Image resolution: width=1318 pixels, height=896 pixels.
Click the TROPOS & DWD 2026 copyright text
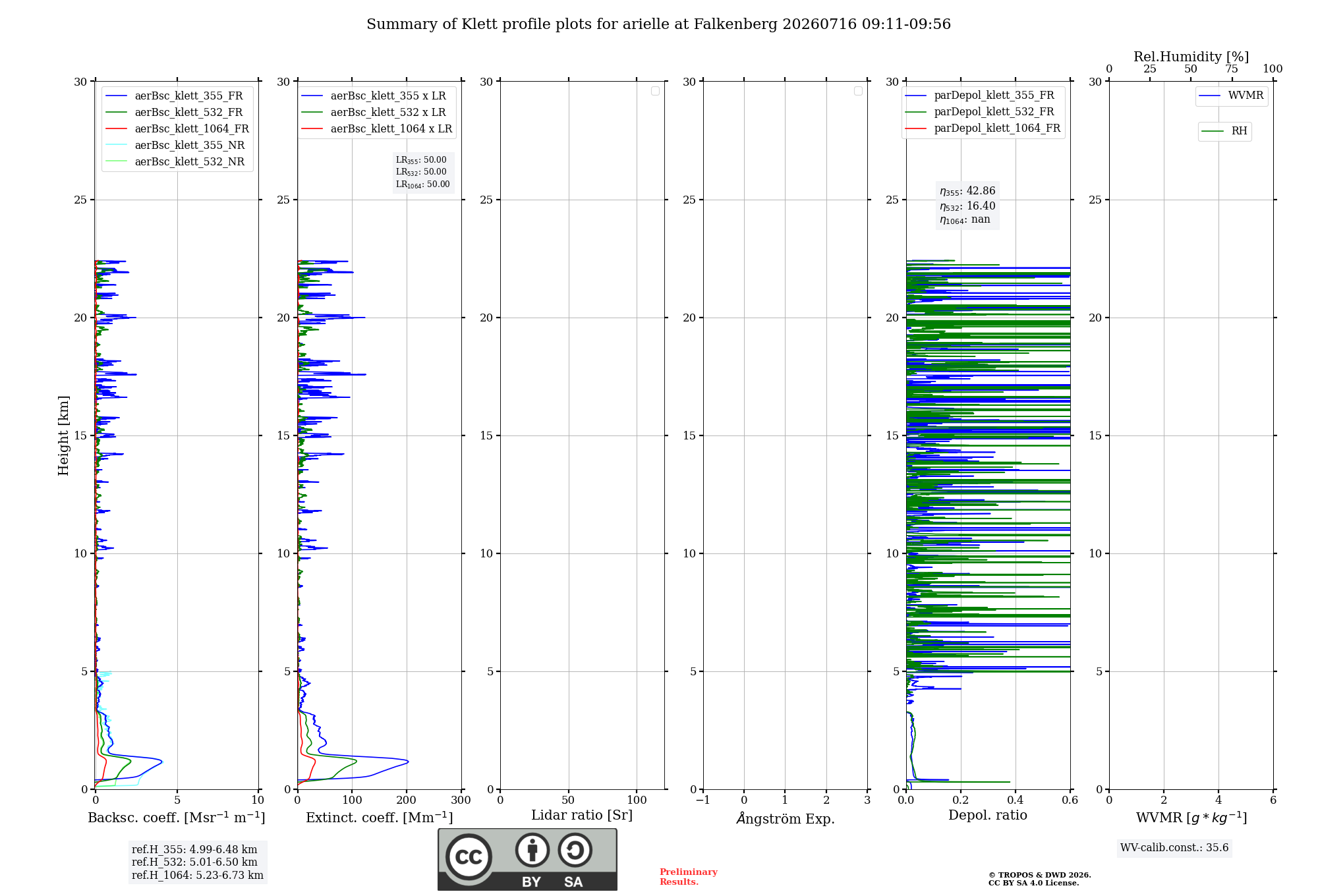click(x=1039, y=875)
